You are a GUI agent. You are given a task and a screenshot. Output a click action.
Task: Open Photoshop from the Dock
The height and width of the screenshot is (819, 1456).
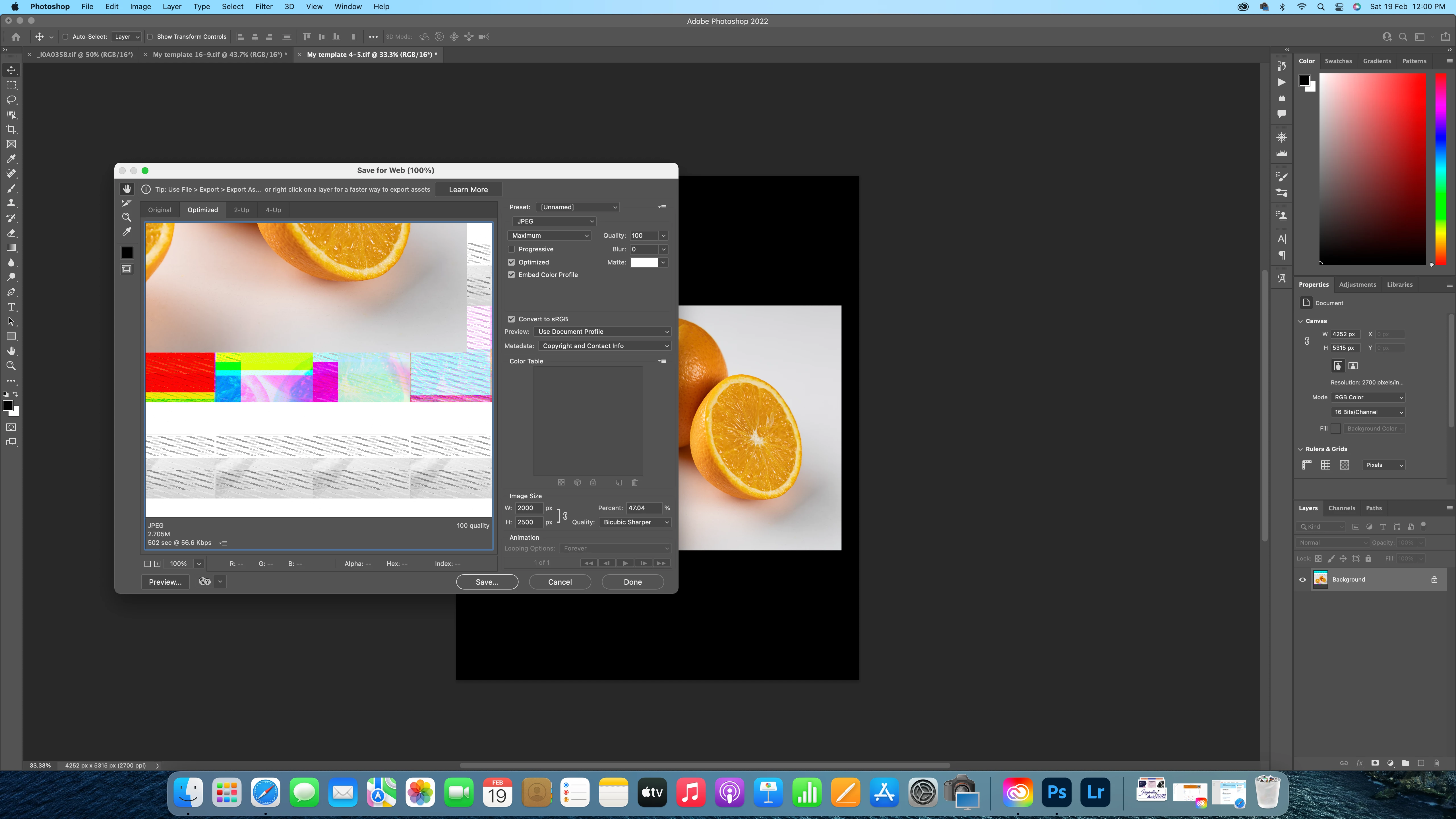tap(1056, 793)
